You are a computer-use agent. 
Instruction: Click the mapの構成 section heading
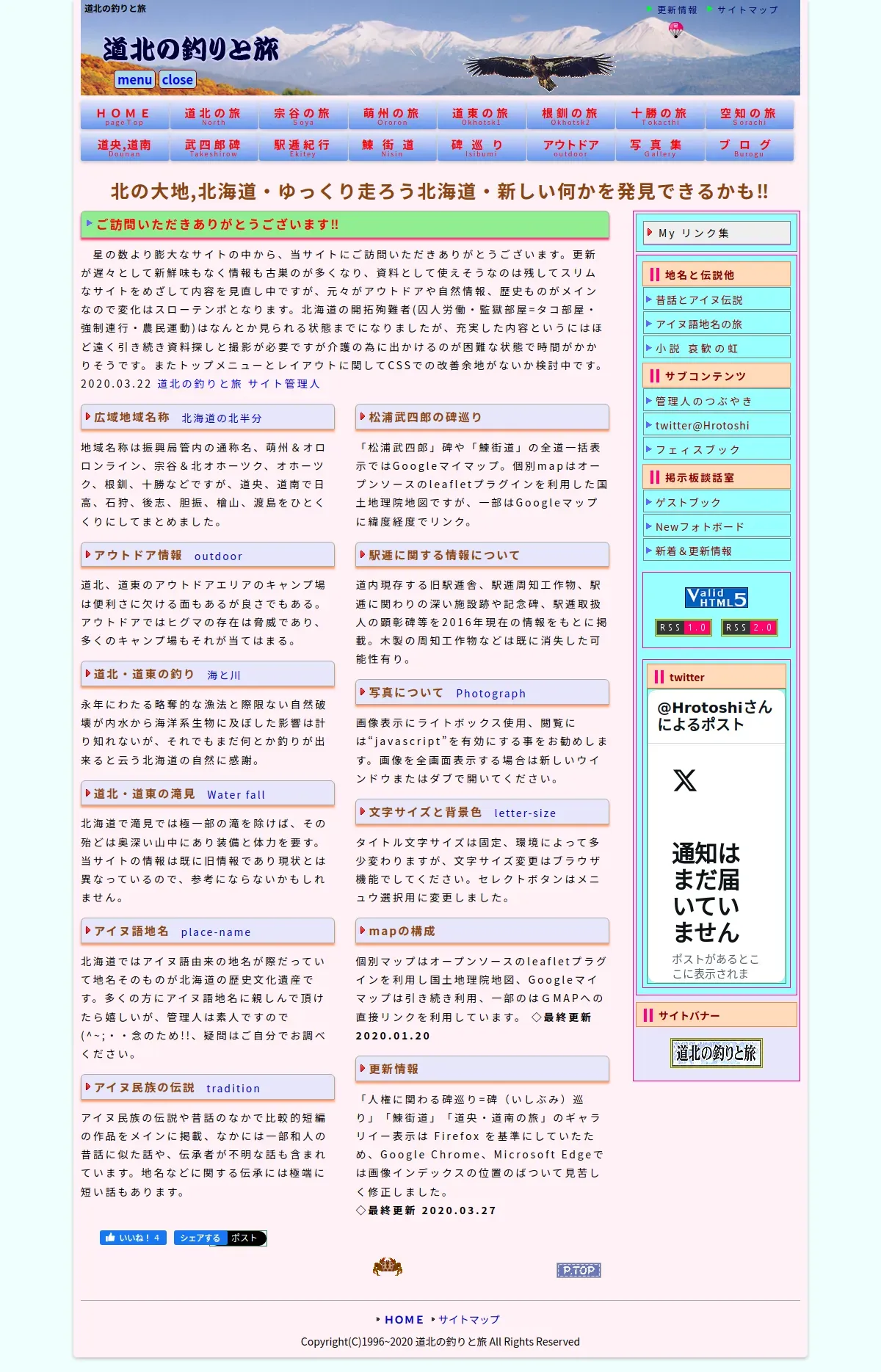coord(482,931)
